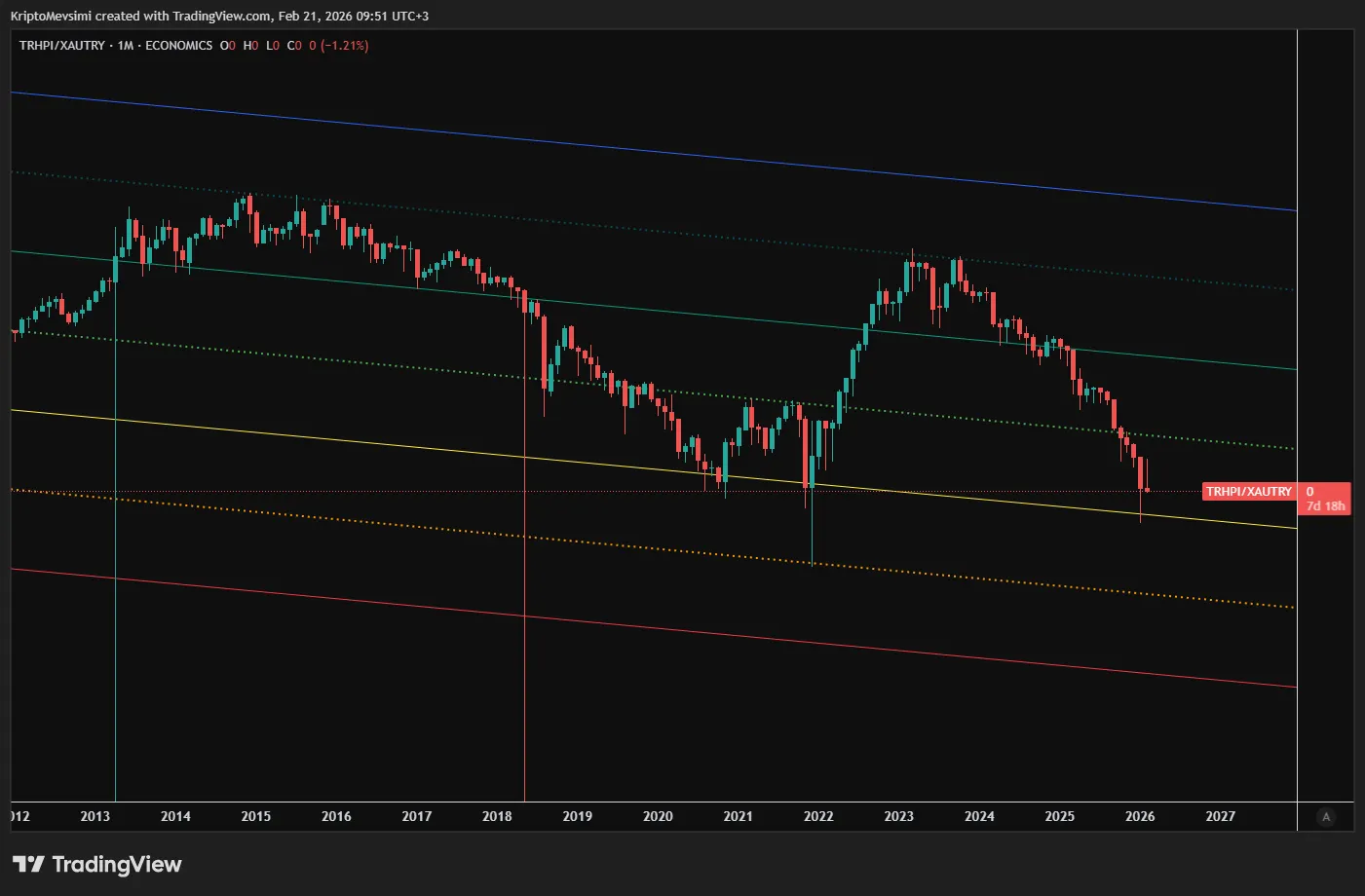Click the 2013 label on time axis
The image size is (1365, 896).
click(95, 816)
